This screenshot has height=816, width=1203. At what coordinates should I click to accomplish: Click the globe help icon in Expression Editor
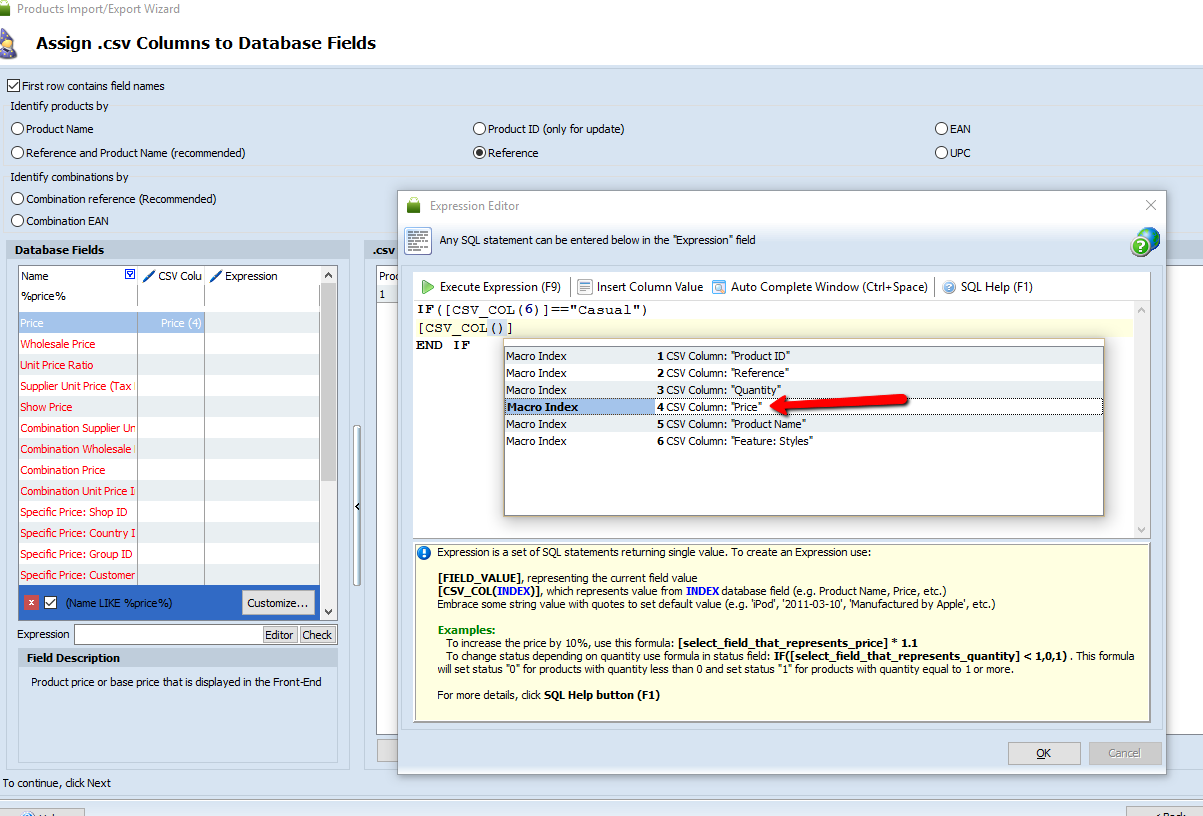click(1145, 241)
